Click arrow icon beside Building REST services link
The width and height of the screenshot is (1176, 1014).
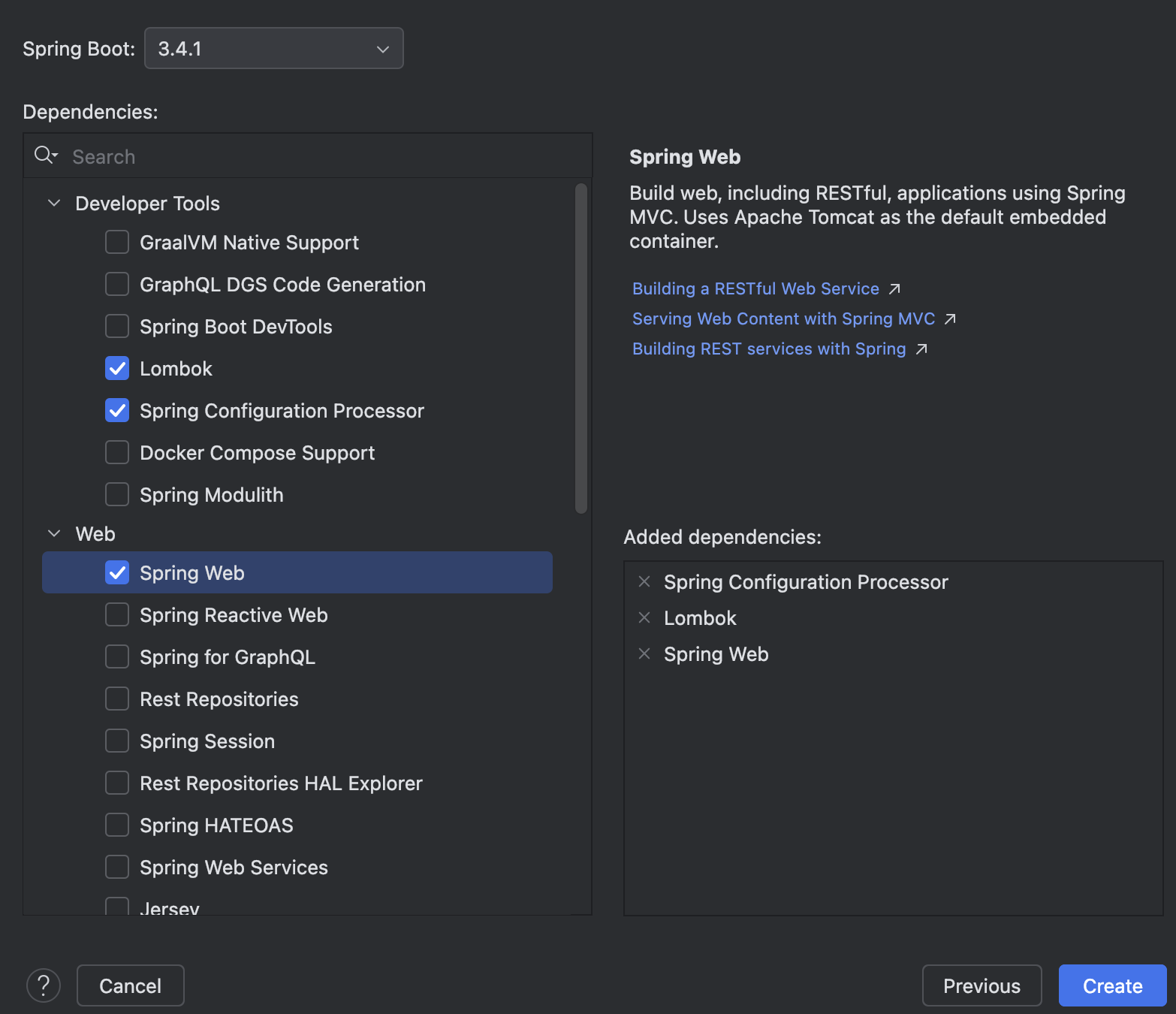pyautogui.click(x=921, y=349)
